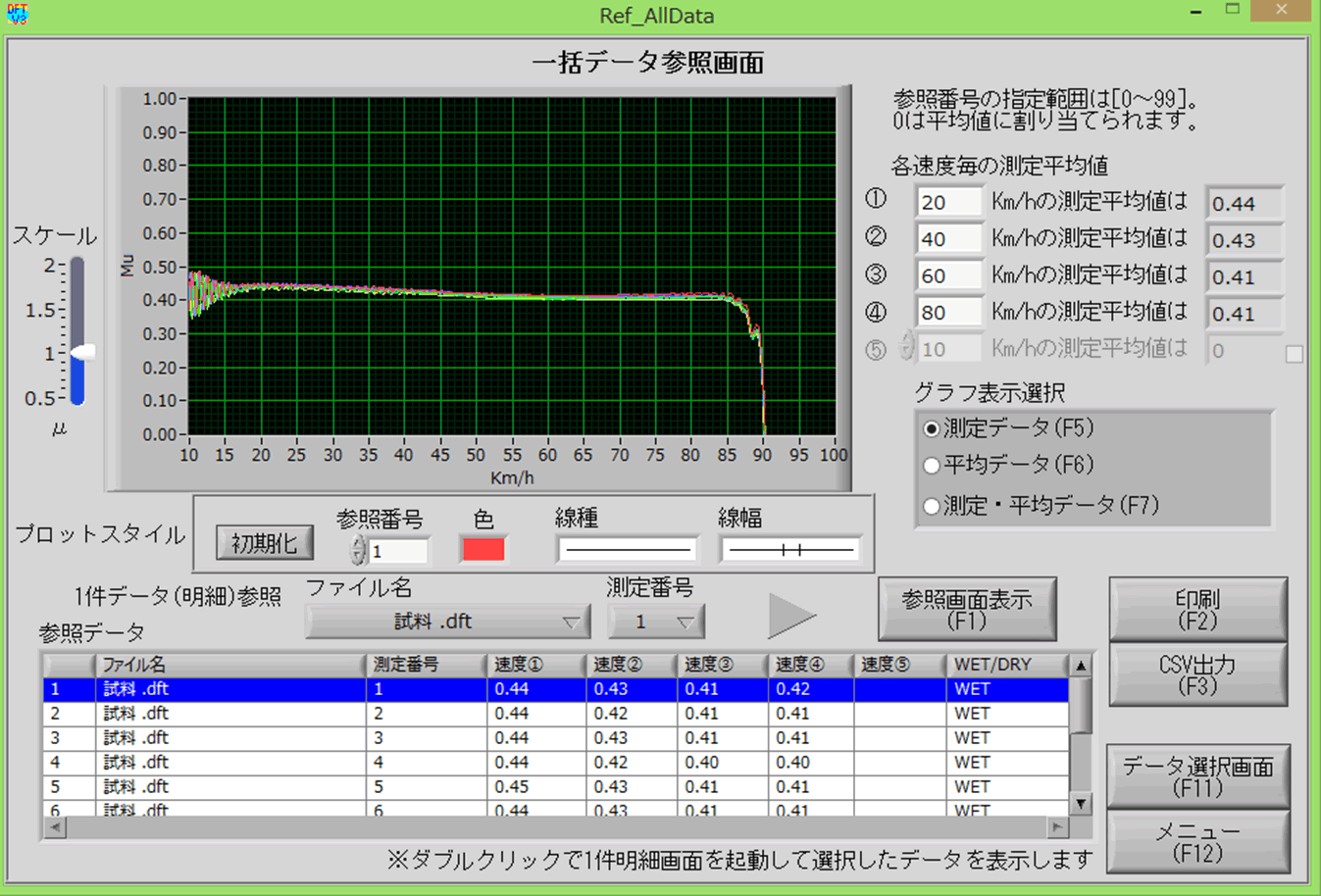
Task: Enable the checkbox beside speed row ⑤
Action: pyautogui.click(x=1294, y=354)
